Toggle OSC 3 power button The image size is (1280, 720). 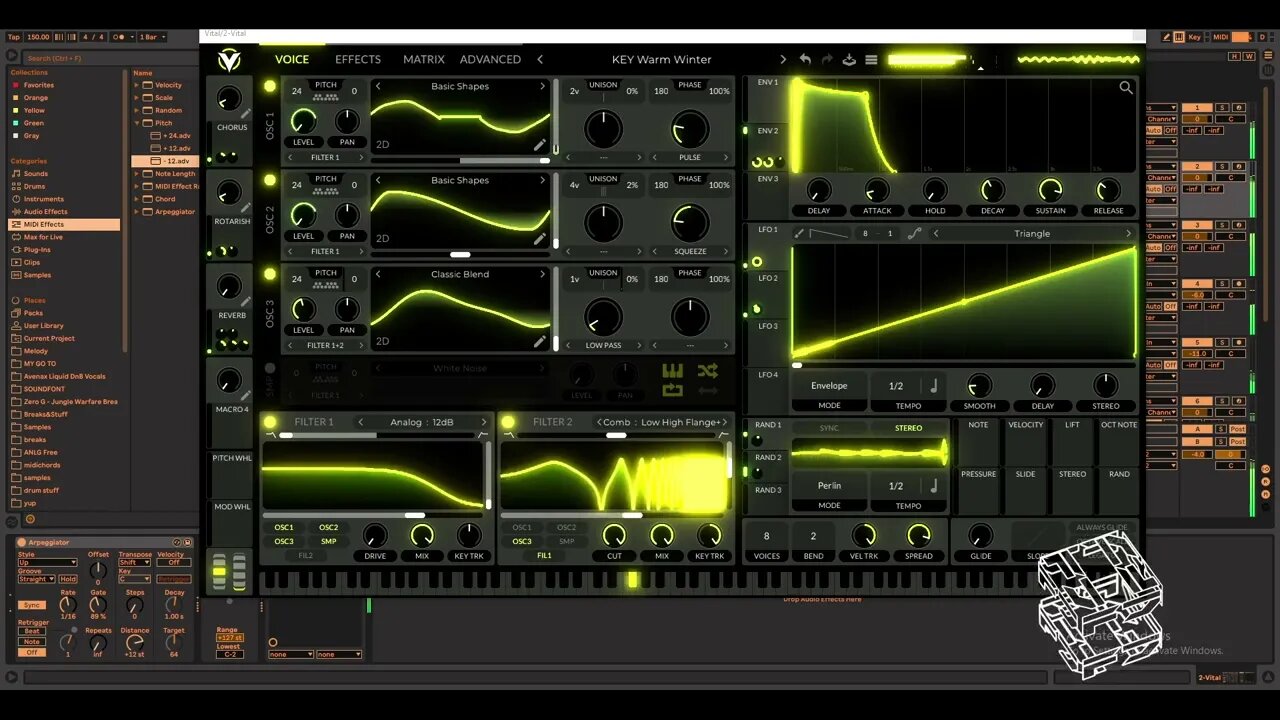click(269, 274)
